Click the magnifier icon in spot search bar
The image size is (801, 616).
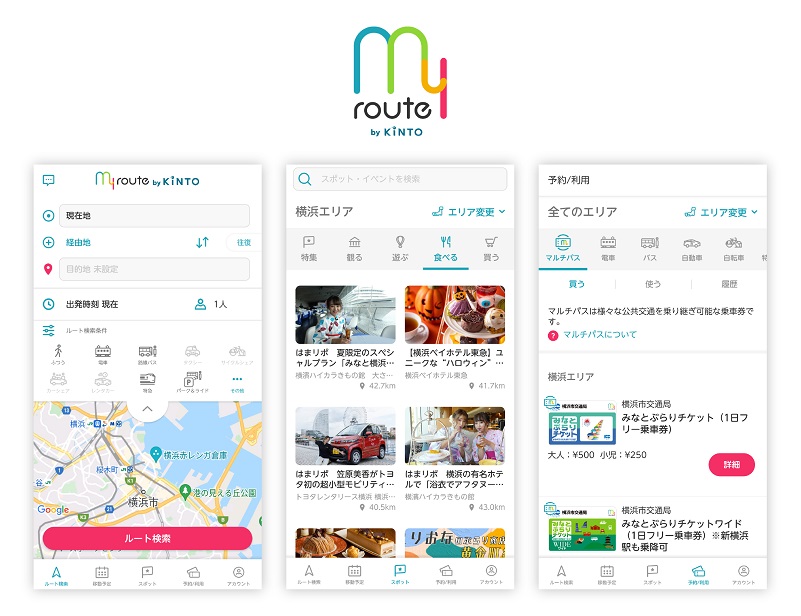click(x=304, y=179)
